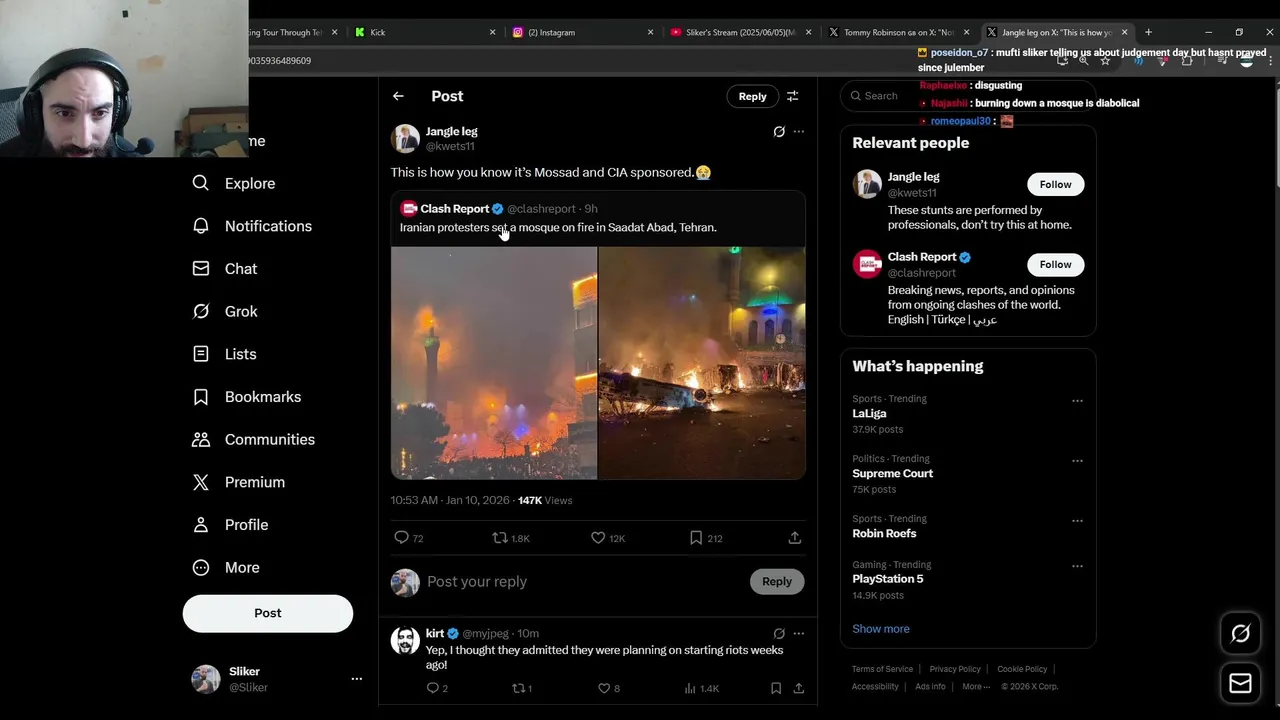
Task: Open Sliker account menu dots
Action: (x=356, y=679)
